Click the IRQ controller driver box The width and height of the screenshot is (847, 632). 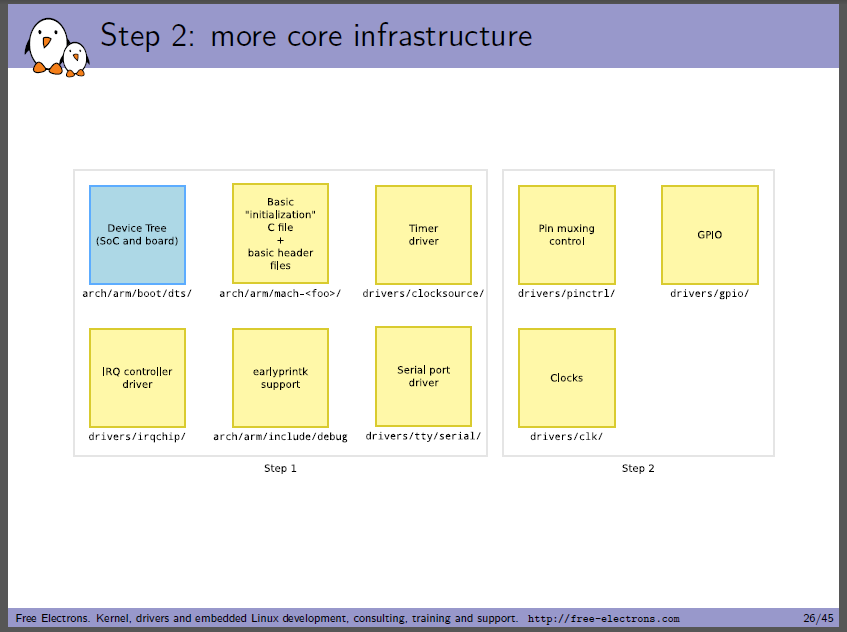[137, 378]
